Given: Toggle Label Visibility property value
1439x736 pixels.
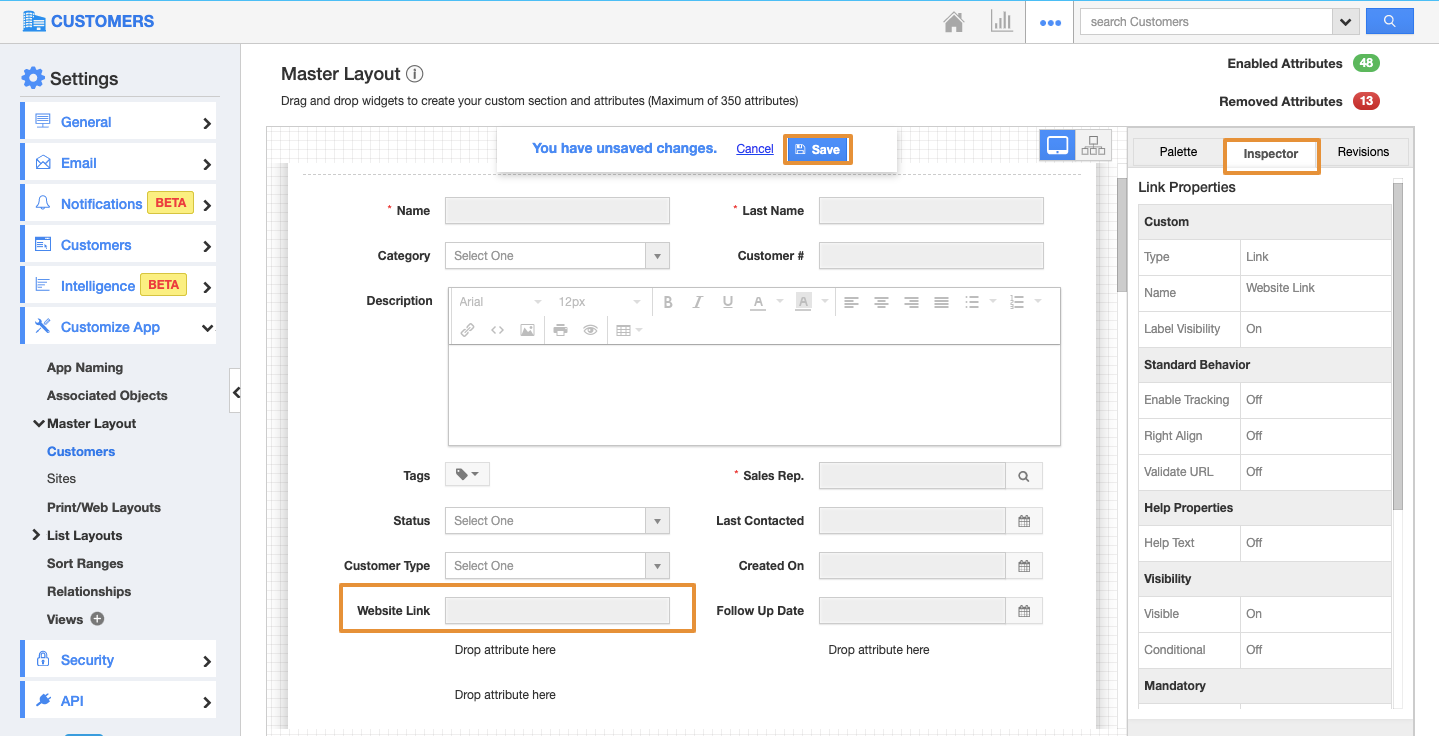Looking at the screenshot, I should (1254, 329).
